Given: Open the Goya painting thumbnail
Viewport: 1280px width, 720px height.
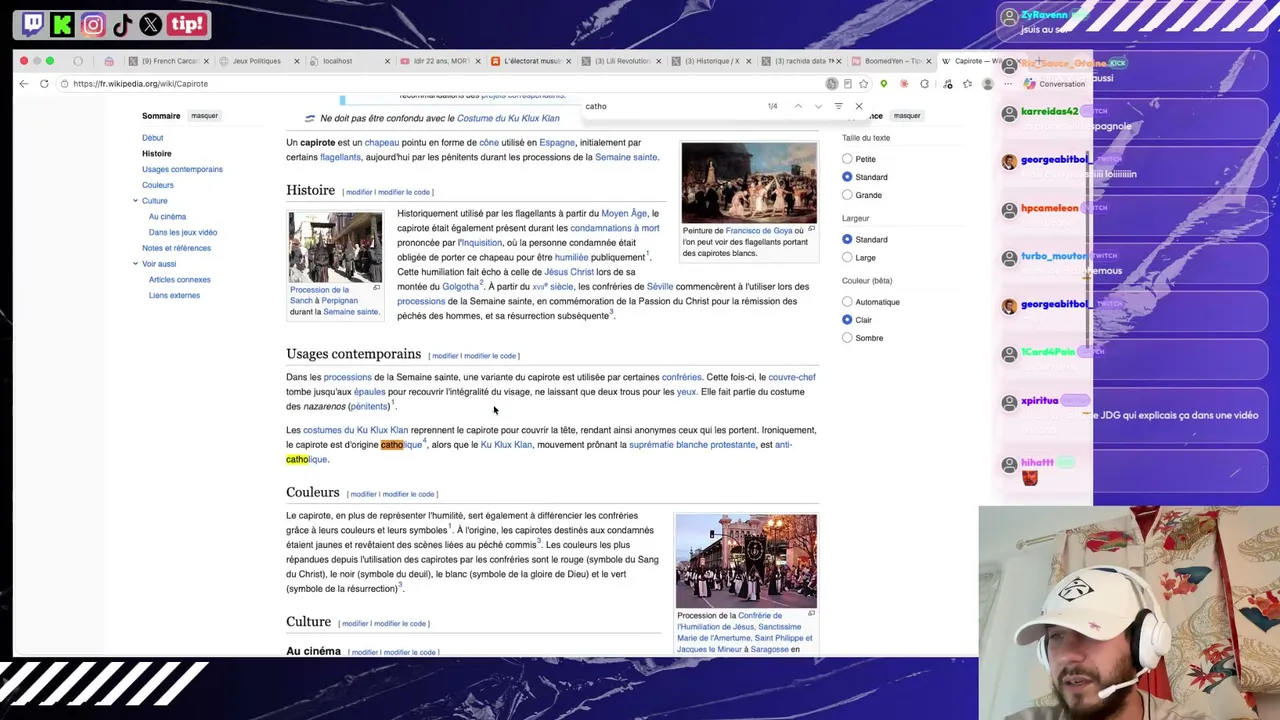Looking at the screenshot, I should point(749,182).
